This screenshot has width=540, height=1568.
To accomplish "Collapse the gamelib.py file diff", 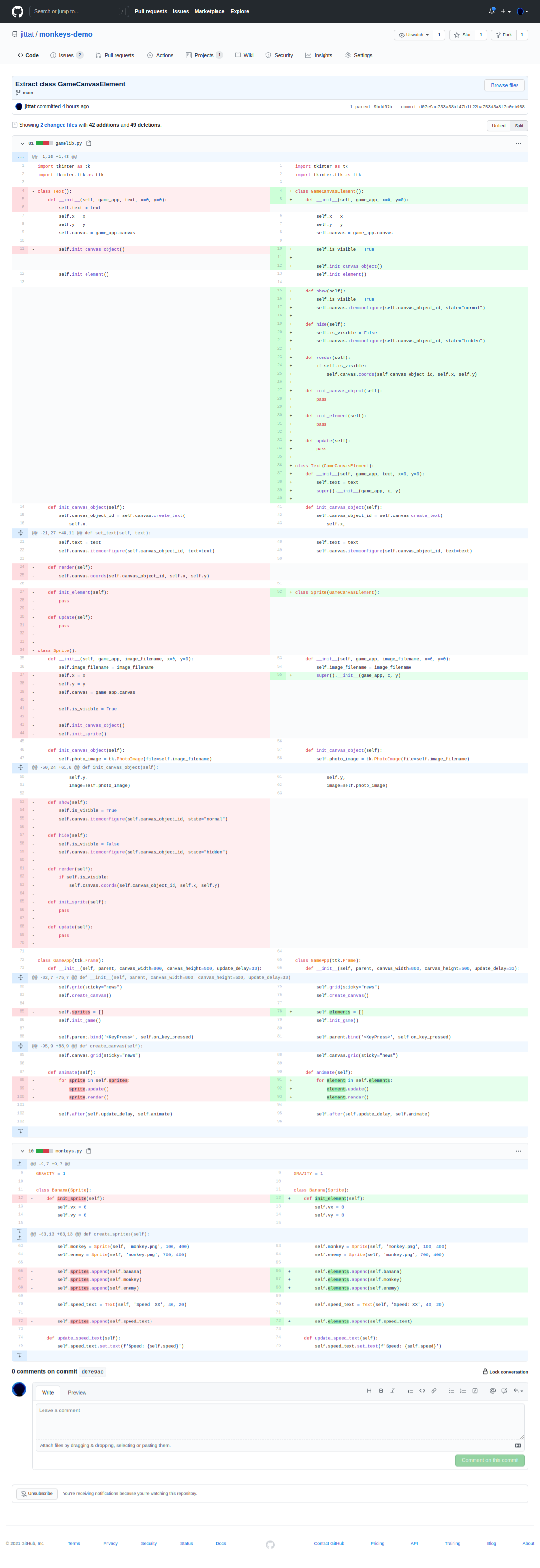I will 22,144.
